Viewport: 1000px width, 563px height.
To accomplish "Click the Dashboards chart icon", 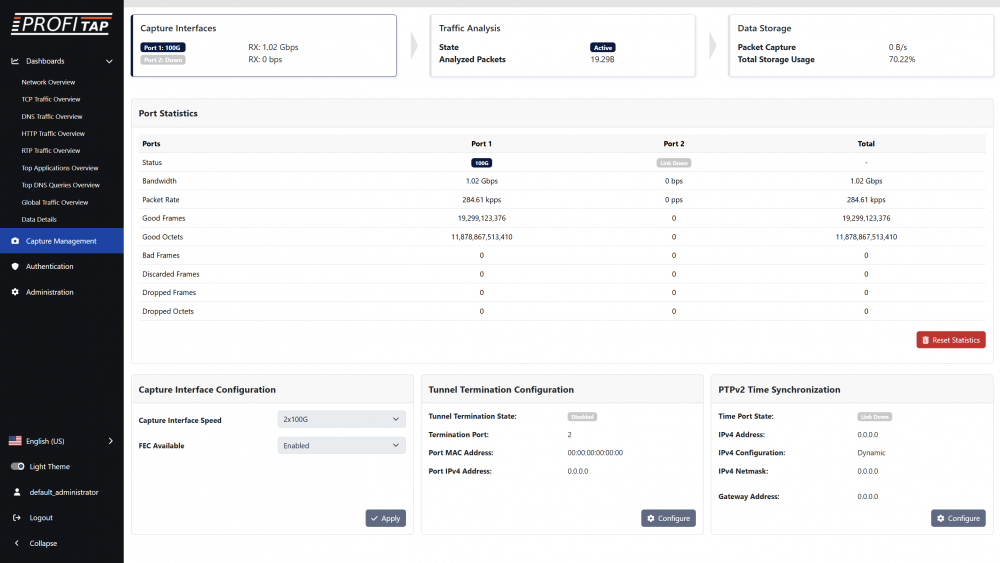I will pyautogui.click(x=15, y=61).
